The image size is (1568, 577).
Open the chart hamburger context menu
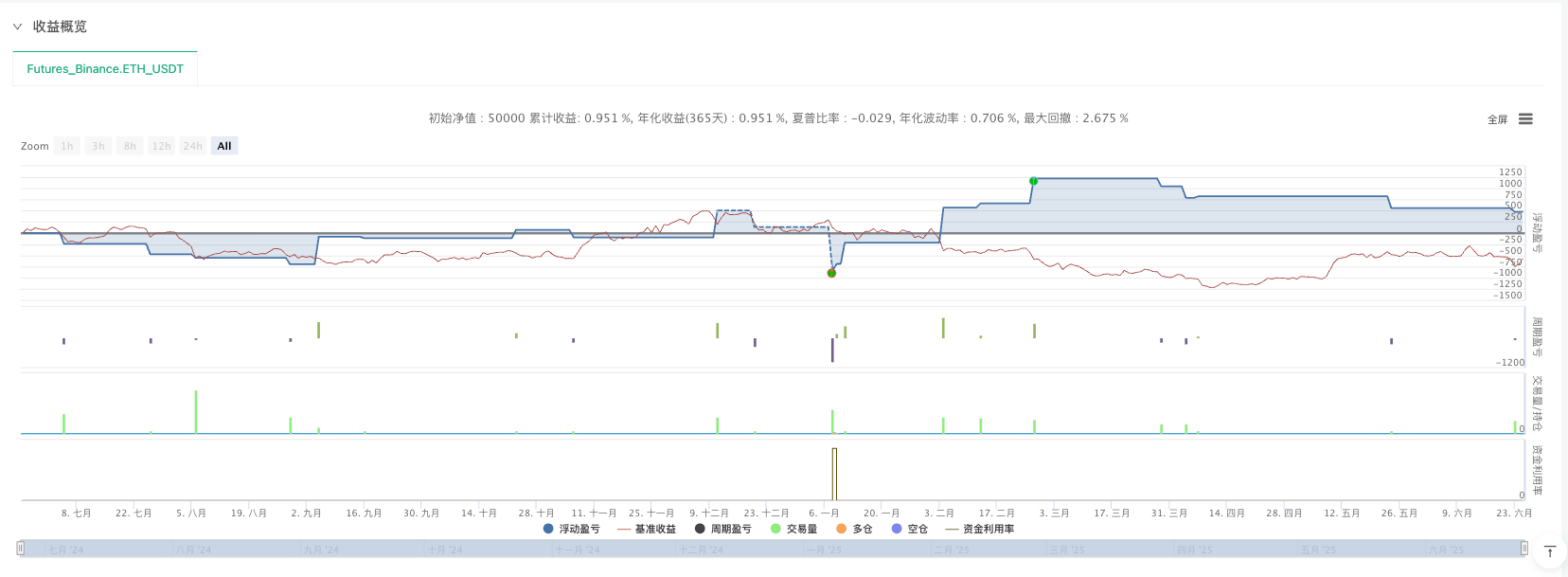1525,119
